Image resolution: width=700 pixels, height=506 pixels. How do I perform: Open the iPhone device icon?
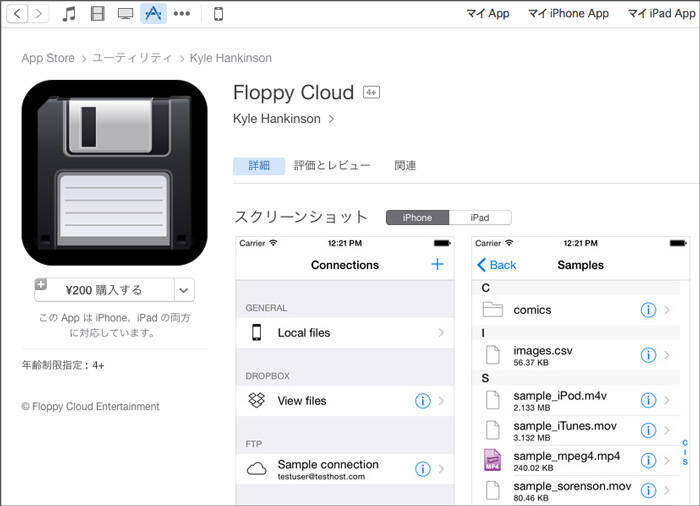coord(218,14)
